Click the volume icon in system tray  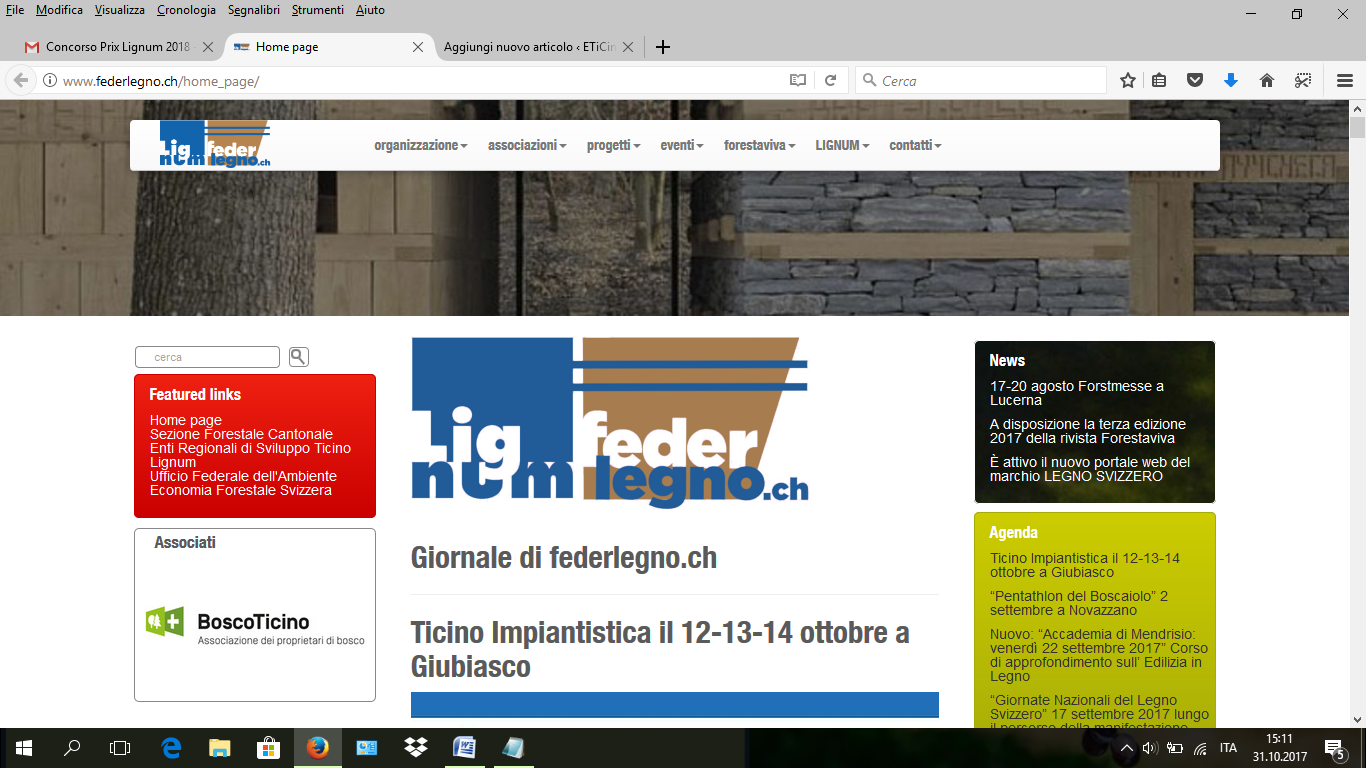1150,748
